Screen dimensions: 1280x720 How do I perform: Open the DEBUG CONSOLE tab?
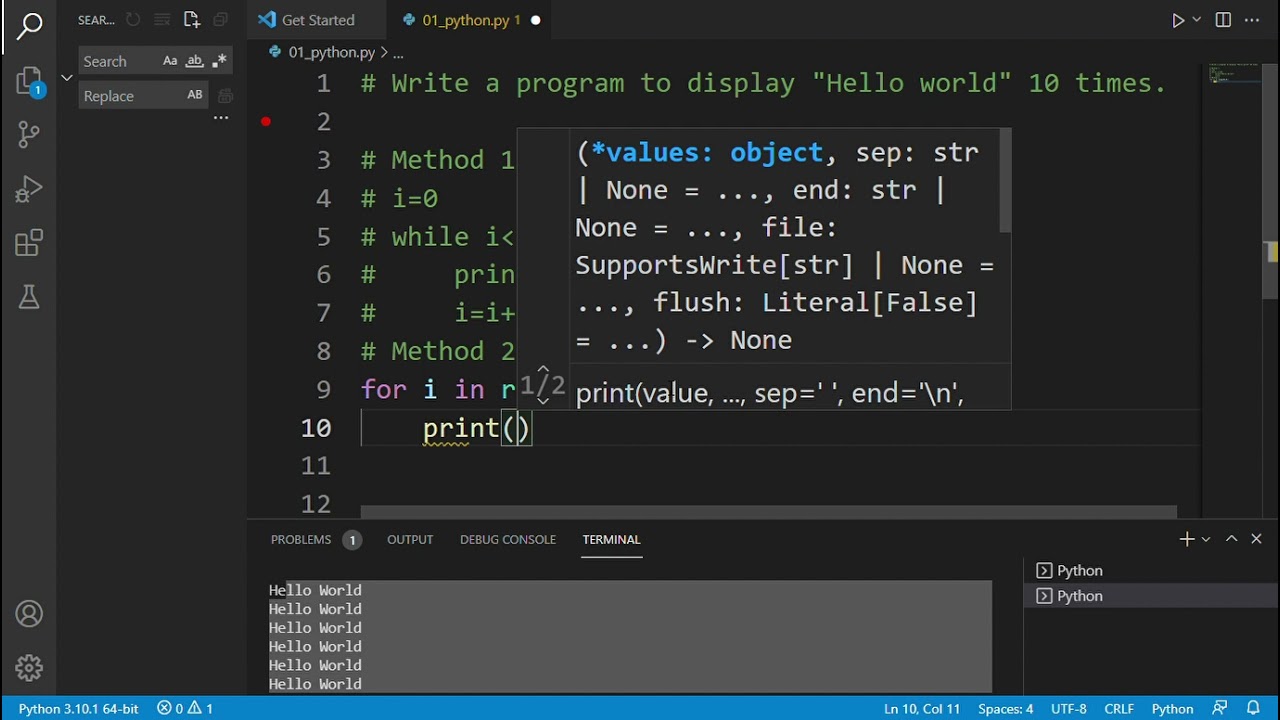(508, 540)
